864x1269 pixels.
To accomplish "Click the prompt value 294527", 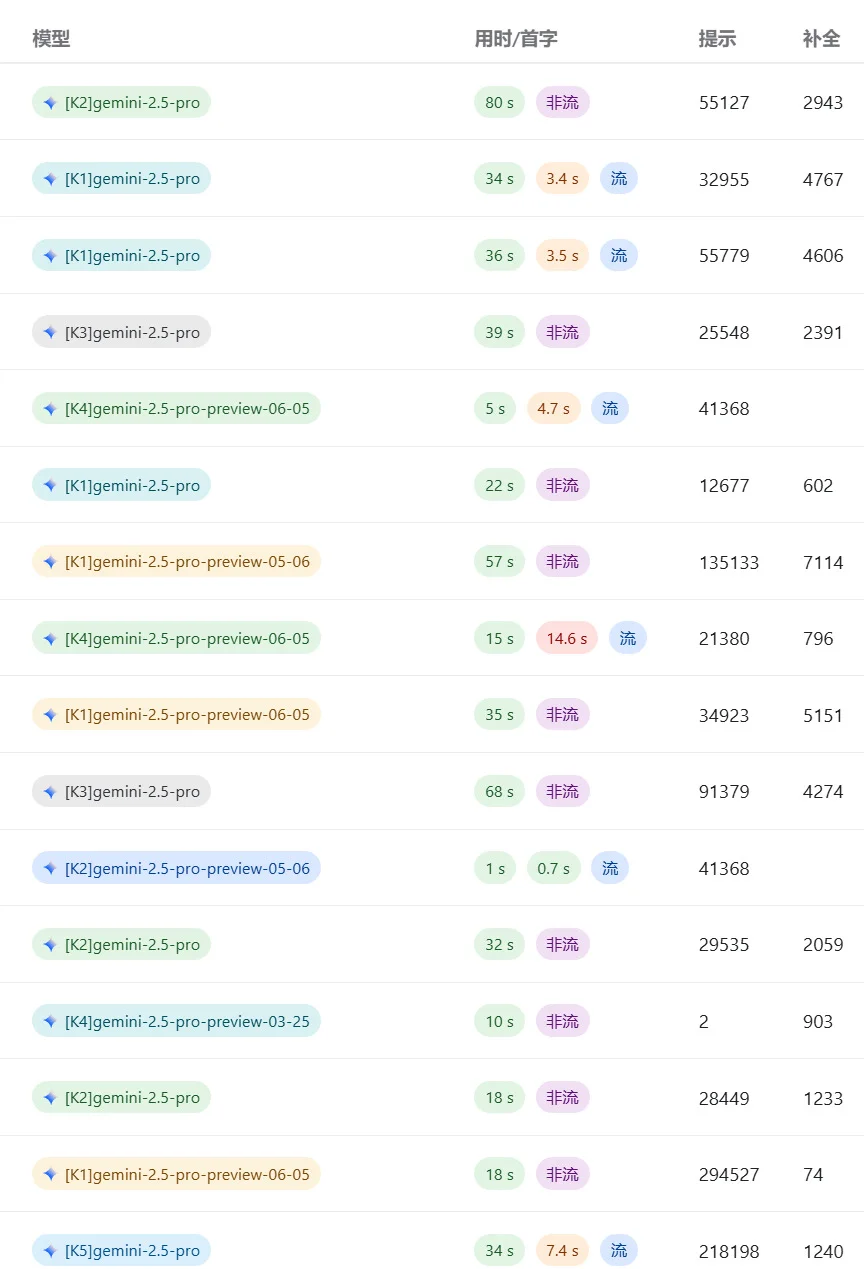I will point(729,1175).
